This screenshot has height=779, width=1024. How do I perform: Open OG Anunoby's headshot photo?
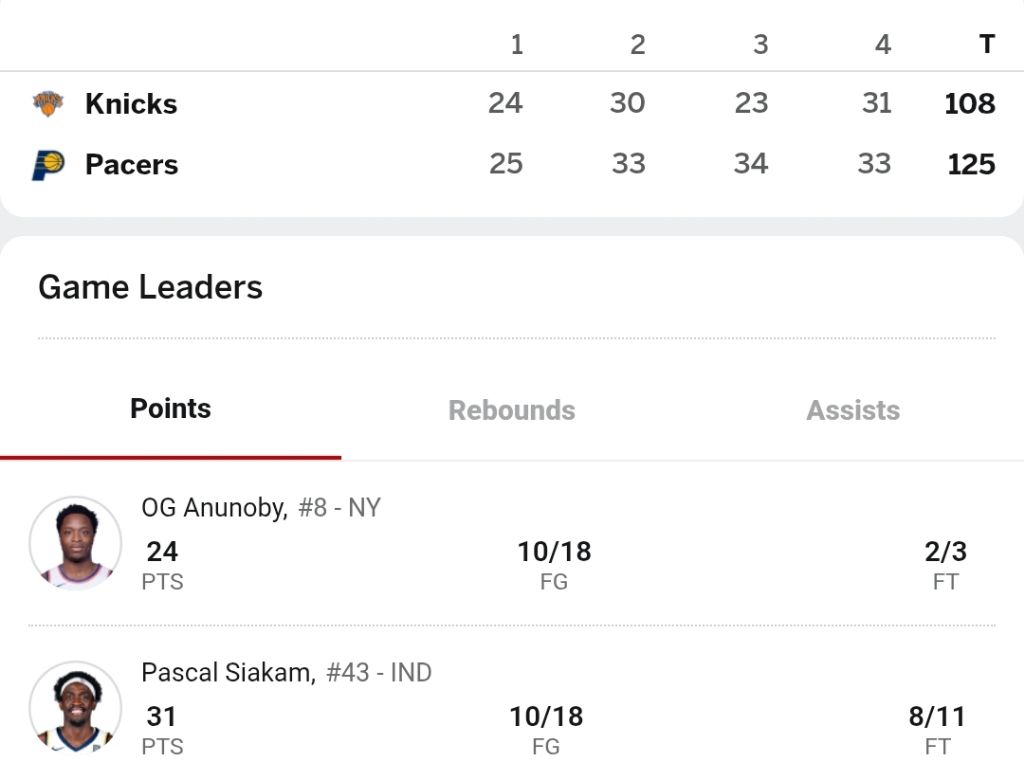point(75,543)
